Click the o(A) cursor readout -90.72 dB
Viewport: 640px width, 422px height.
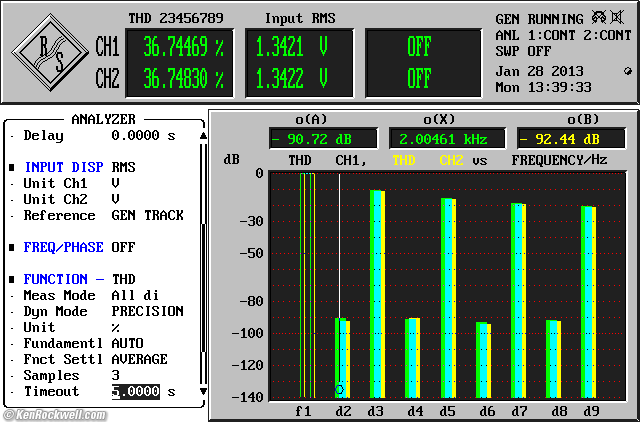(323, 139)
